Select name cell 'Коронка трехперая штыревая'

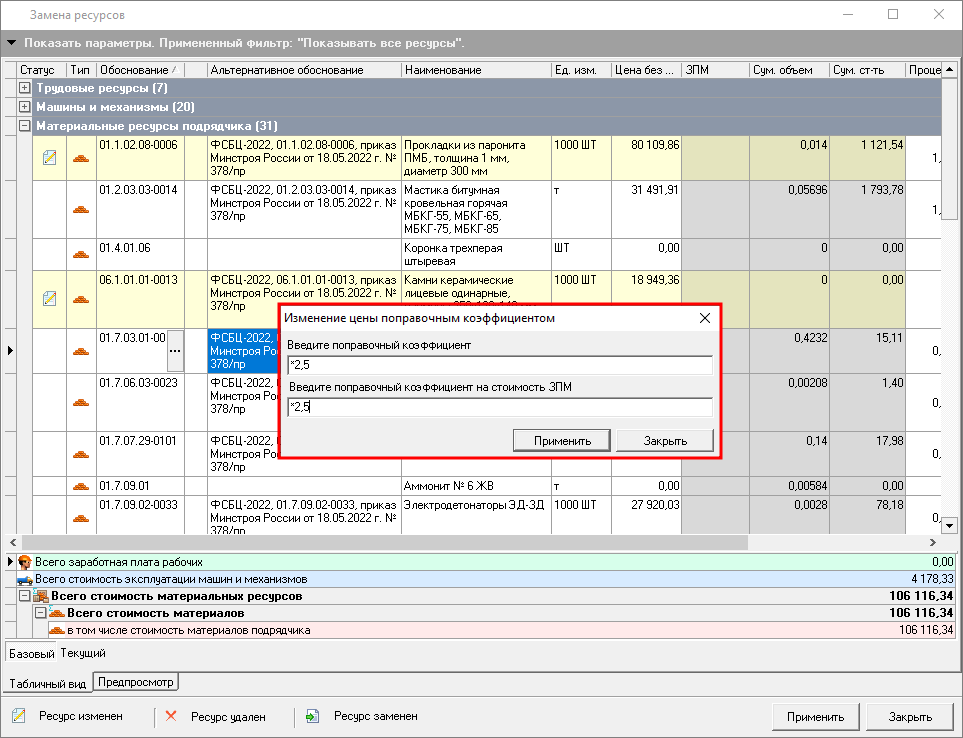477,254
